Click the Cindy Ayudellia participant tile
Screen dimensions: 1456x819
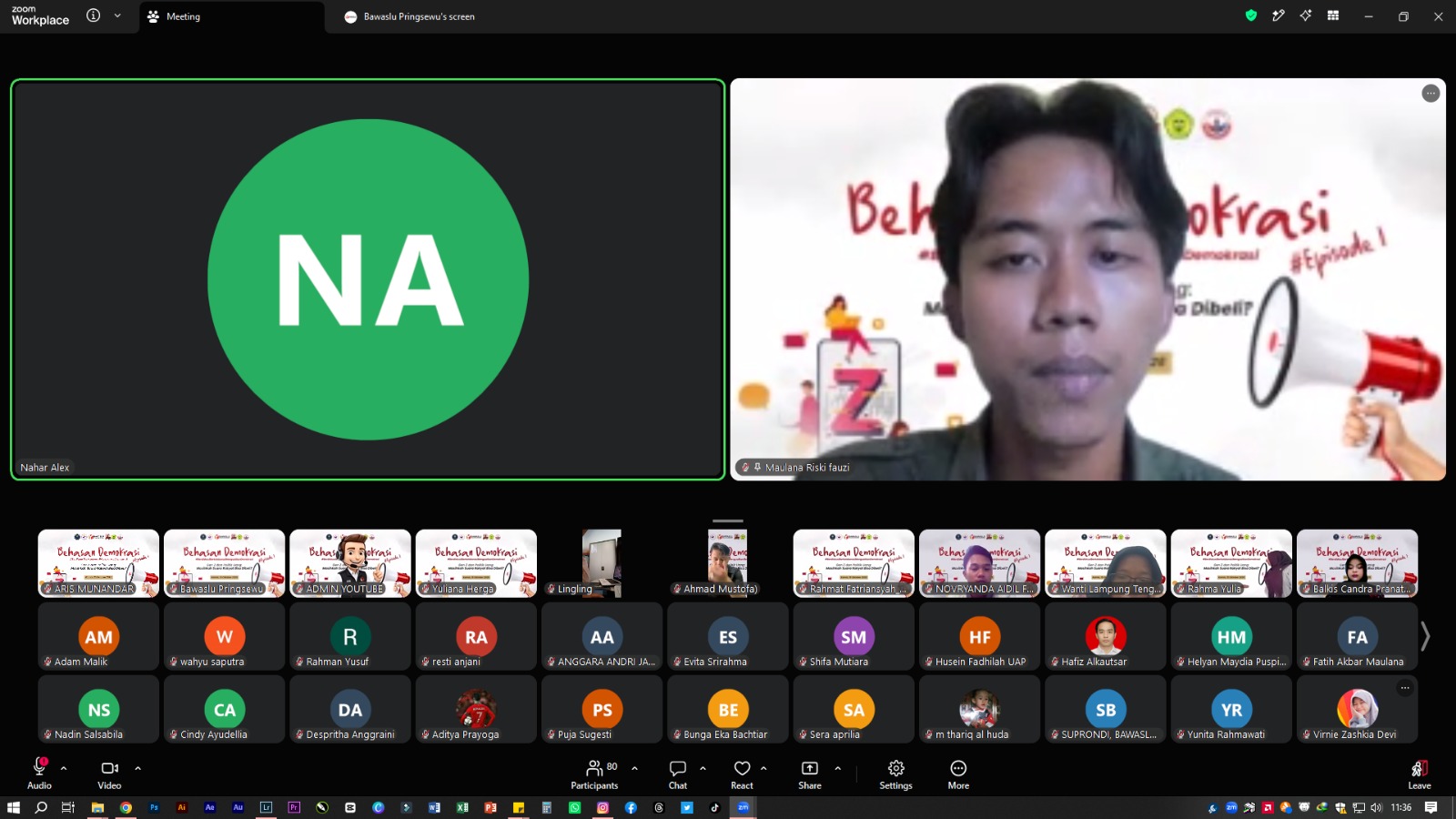(225, 709)
